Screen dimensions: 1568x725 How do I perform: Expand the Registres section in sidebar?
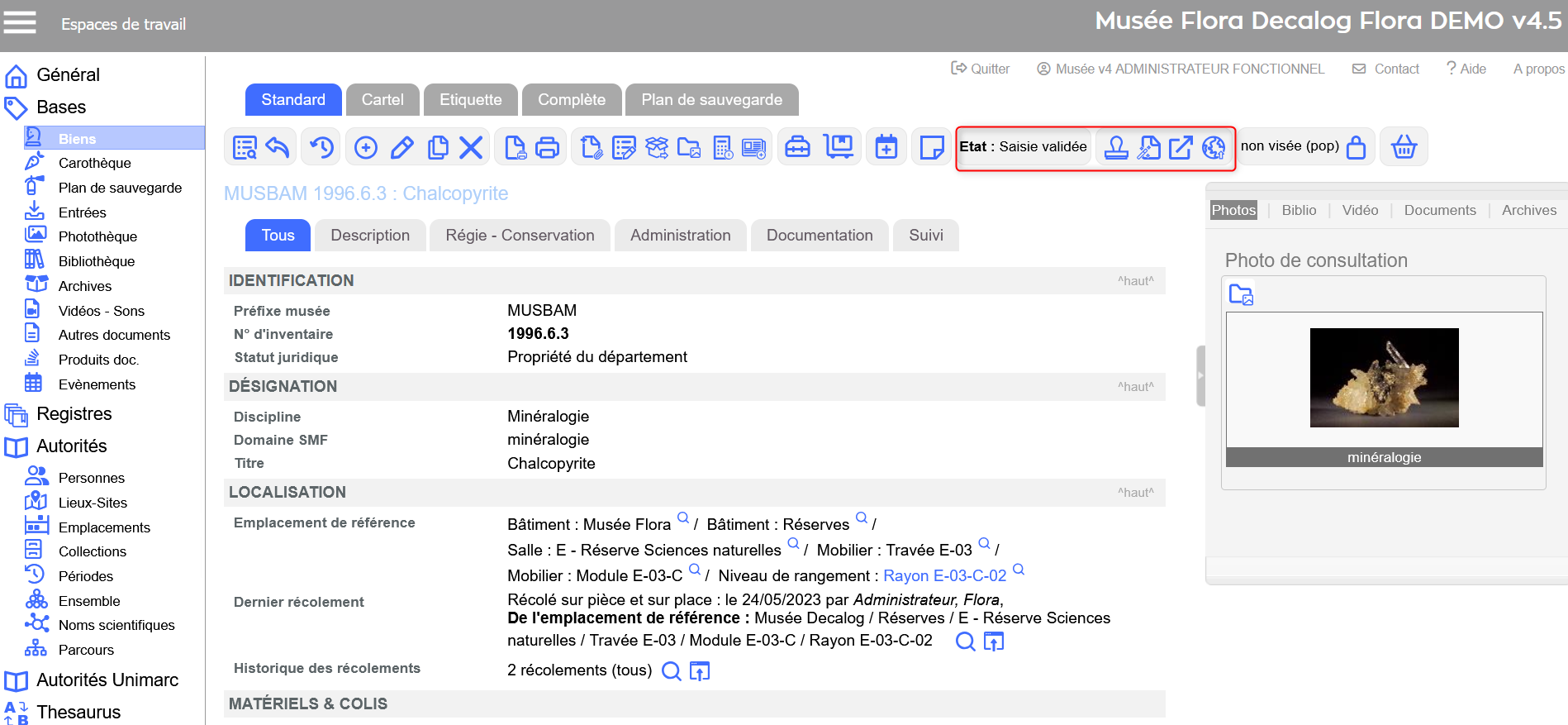tap(74, 413)
